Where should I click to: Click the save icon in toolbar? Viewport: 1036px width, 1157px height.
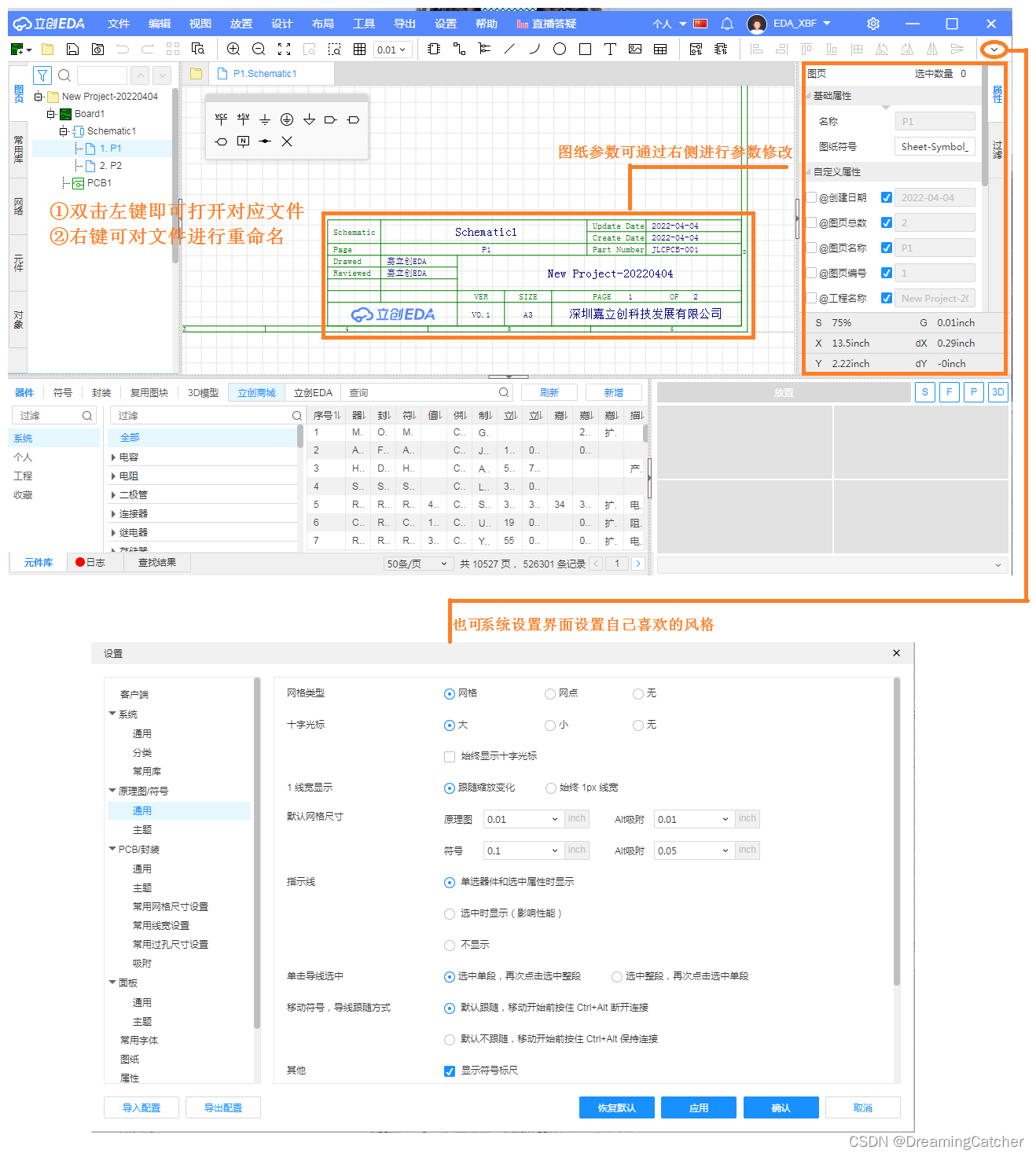point(72,49)
